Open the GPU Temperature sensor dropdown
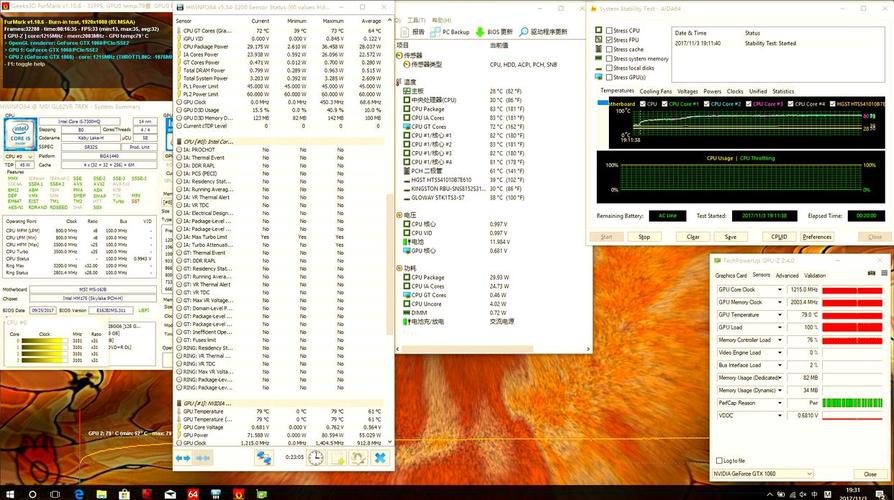The width and height of the screenshot is (894, 500). pos(779,315)
